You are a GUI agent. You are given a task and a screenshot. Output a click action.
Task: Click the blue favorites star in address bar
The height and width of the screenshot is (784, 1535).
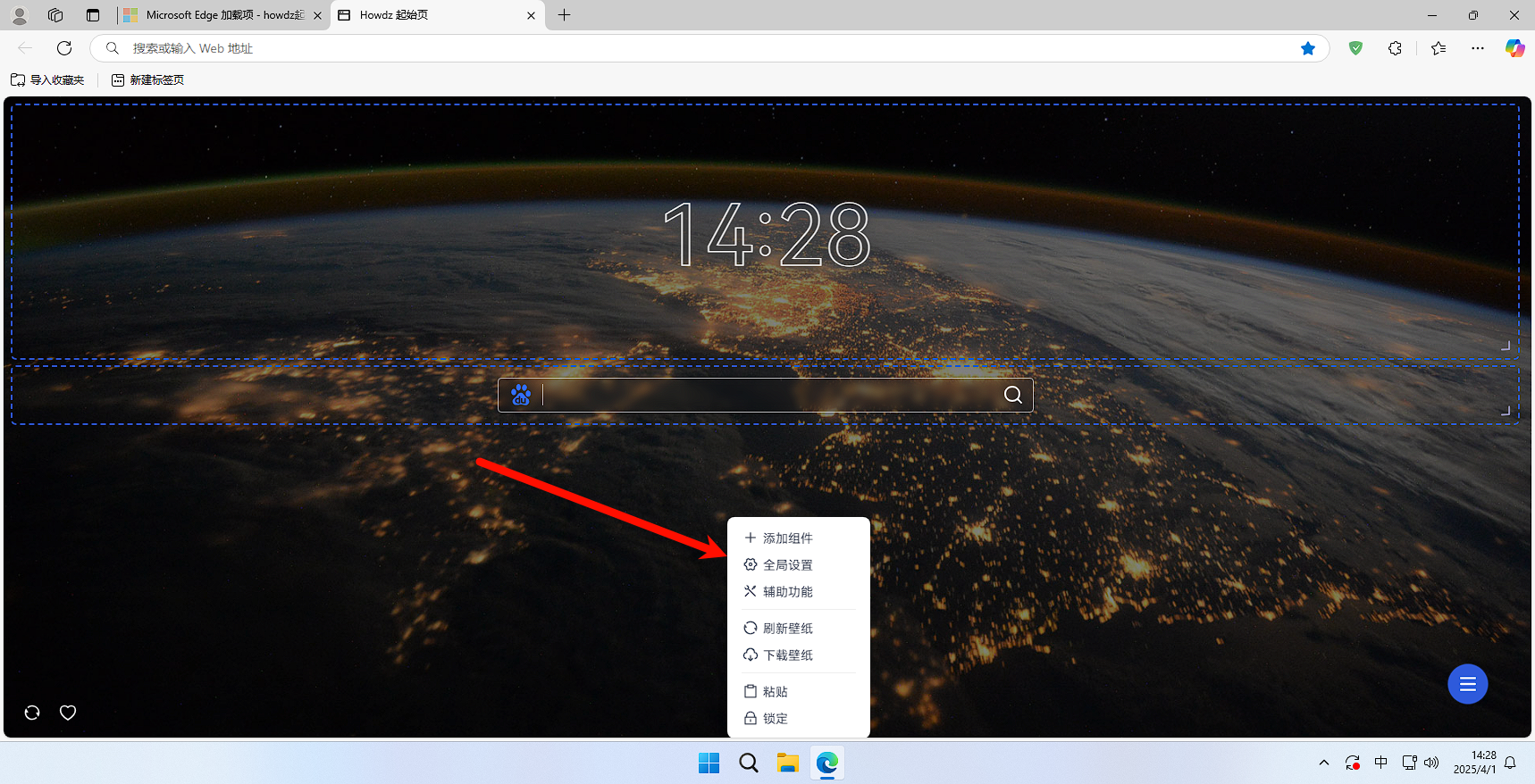tap(1308, 48)
